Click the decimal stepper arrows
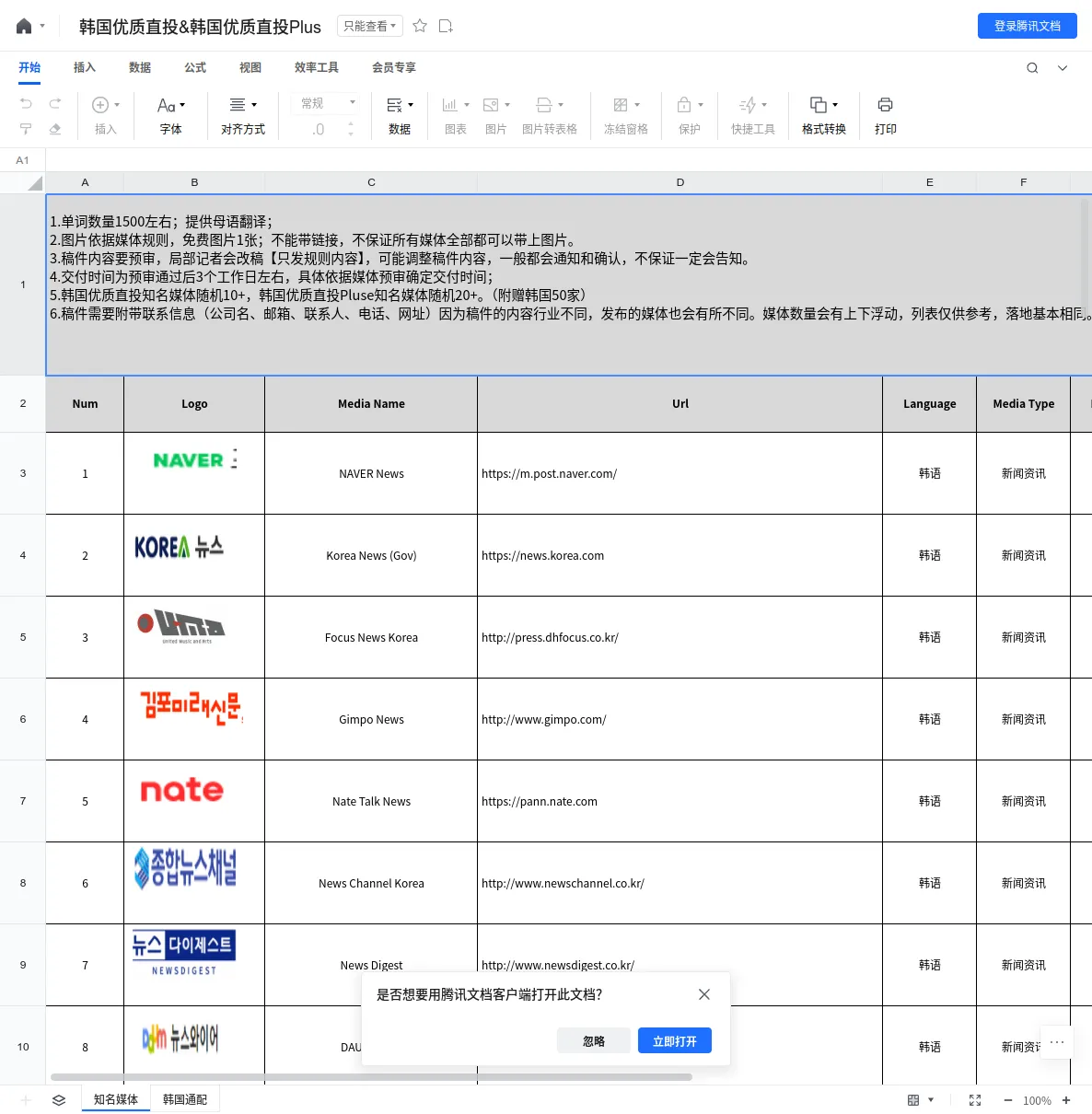 point(351,130)
